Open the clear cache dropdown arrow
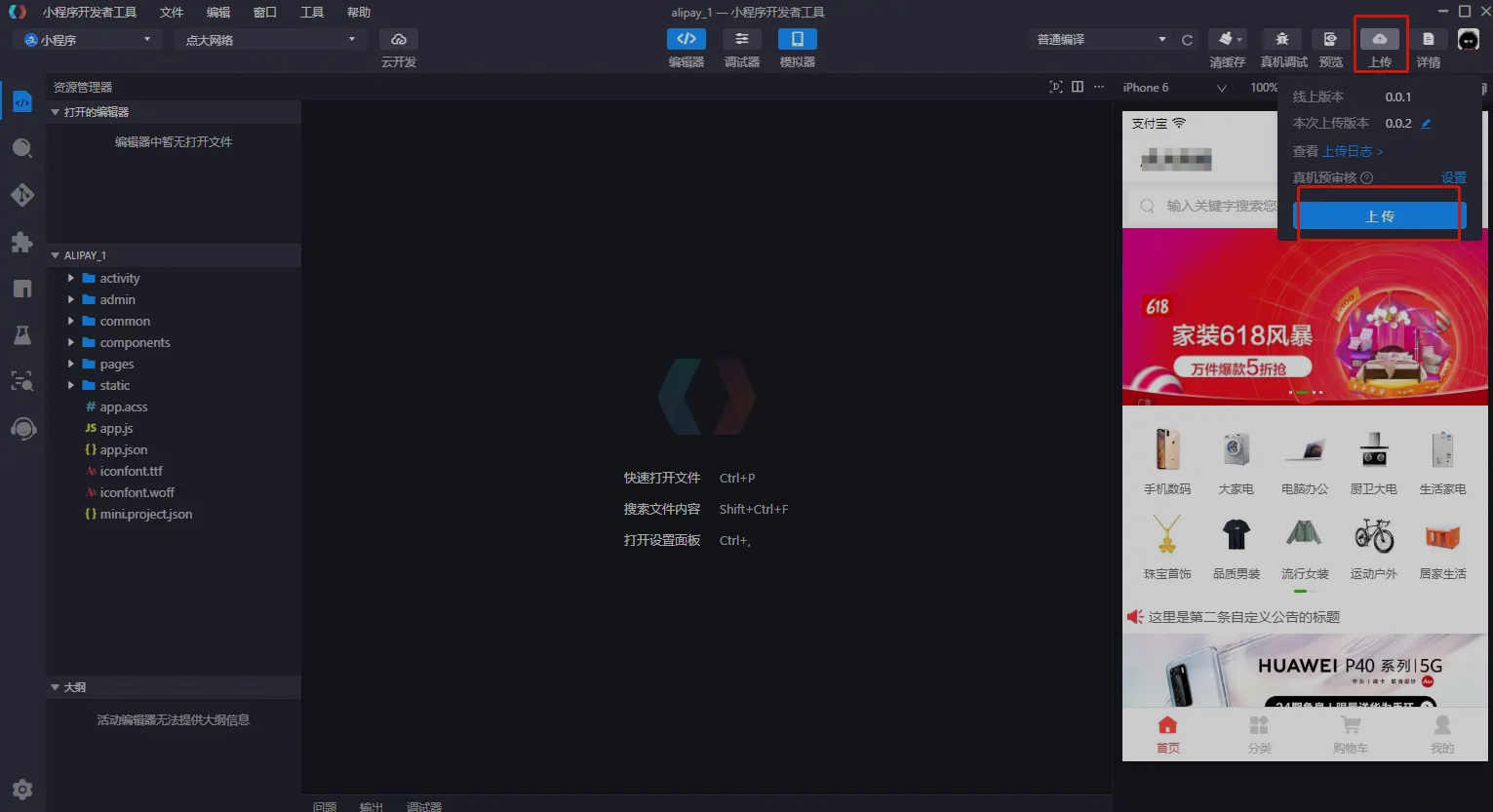The width and height of the screenshot is (1493, 812). click(1239, 40)
